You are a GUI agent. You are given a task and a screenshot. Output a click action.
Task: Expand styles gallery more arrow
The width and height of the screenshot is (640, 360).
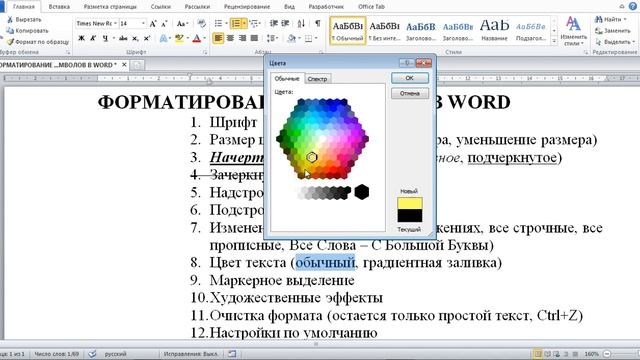click(x=554, y=41)
